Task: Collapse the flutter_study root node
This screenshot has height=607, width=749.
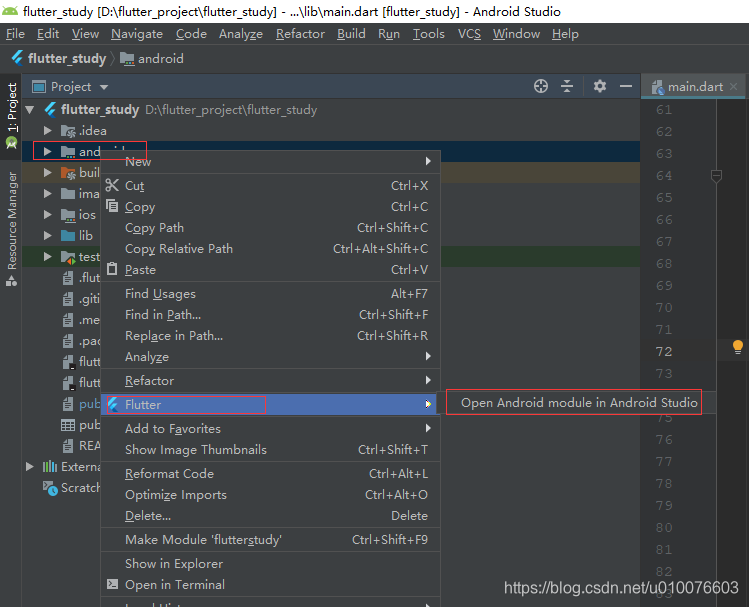Action: click(x=30, y=110)
